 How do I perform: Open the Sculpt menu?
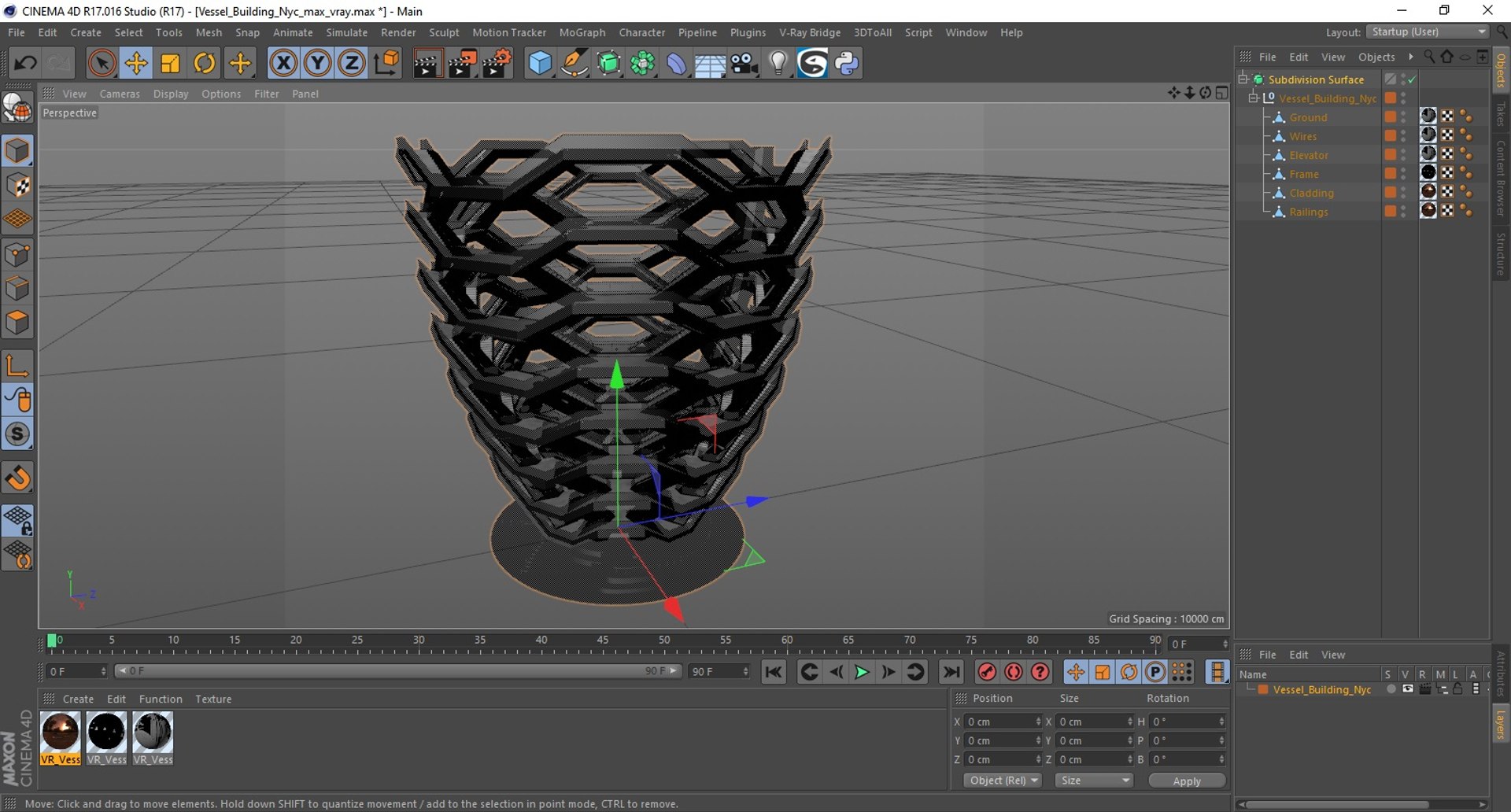[444, 32]
